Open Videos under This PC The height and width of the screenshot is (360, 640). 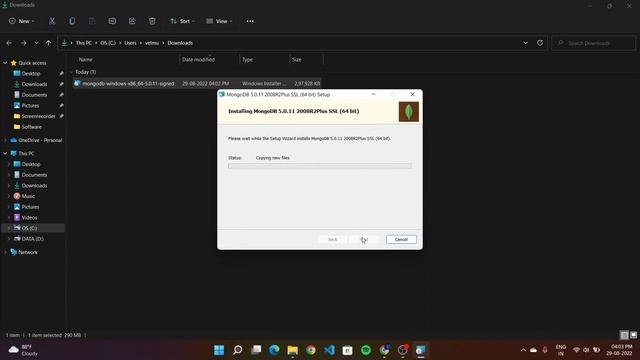pos(29,218)
